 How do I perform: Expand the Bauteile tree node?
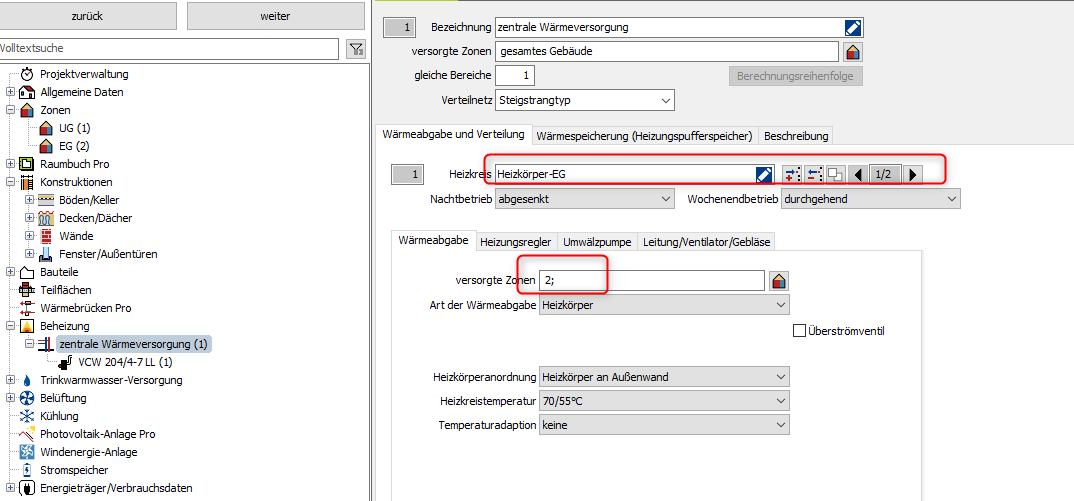(10, 272)
